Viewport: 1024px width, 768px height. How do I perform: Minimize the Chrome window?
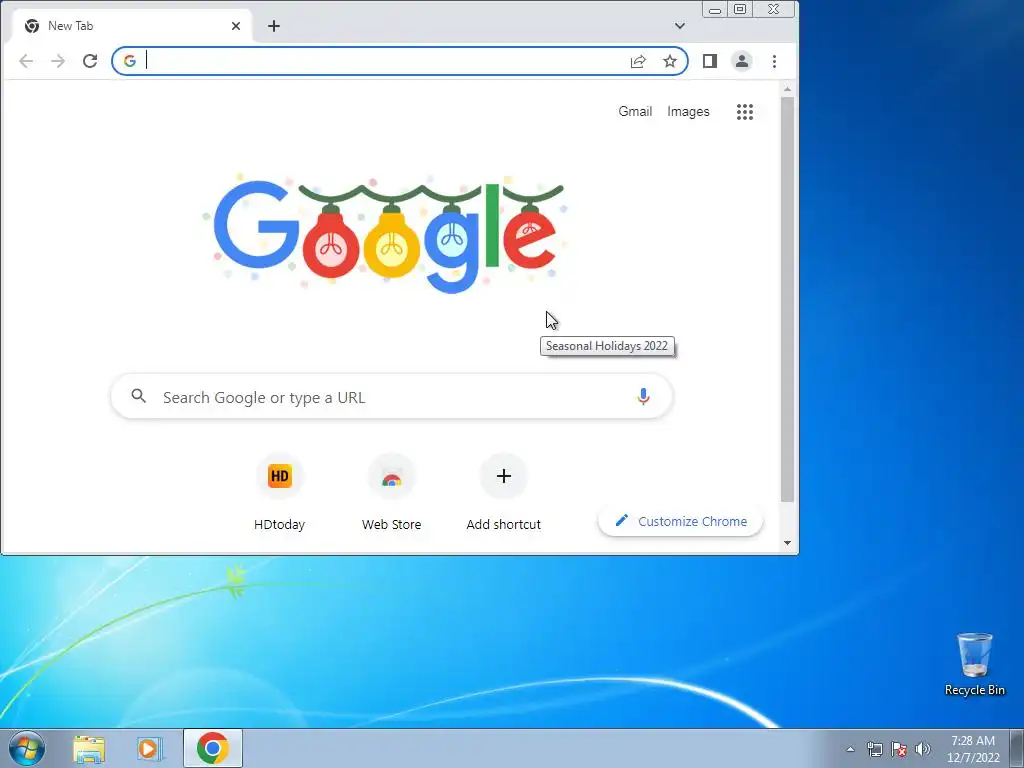click(x=715, y=10)
